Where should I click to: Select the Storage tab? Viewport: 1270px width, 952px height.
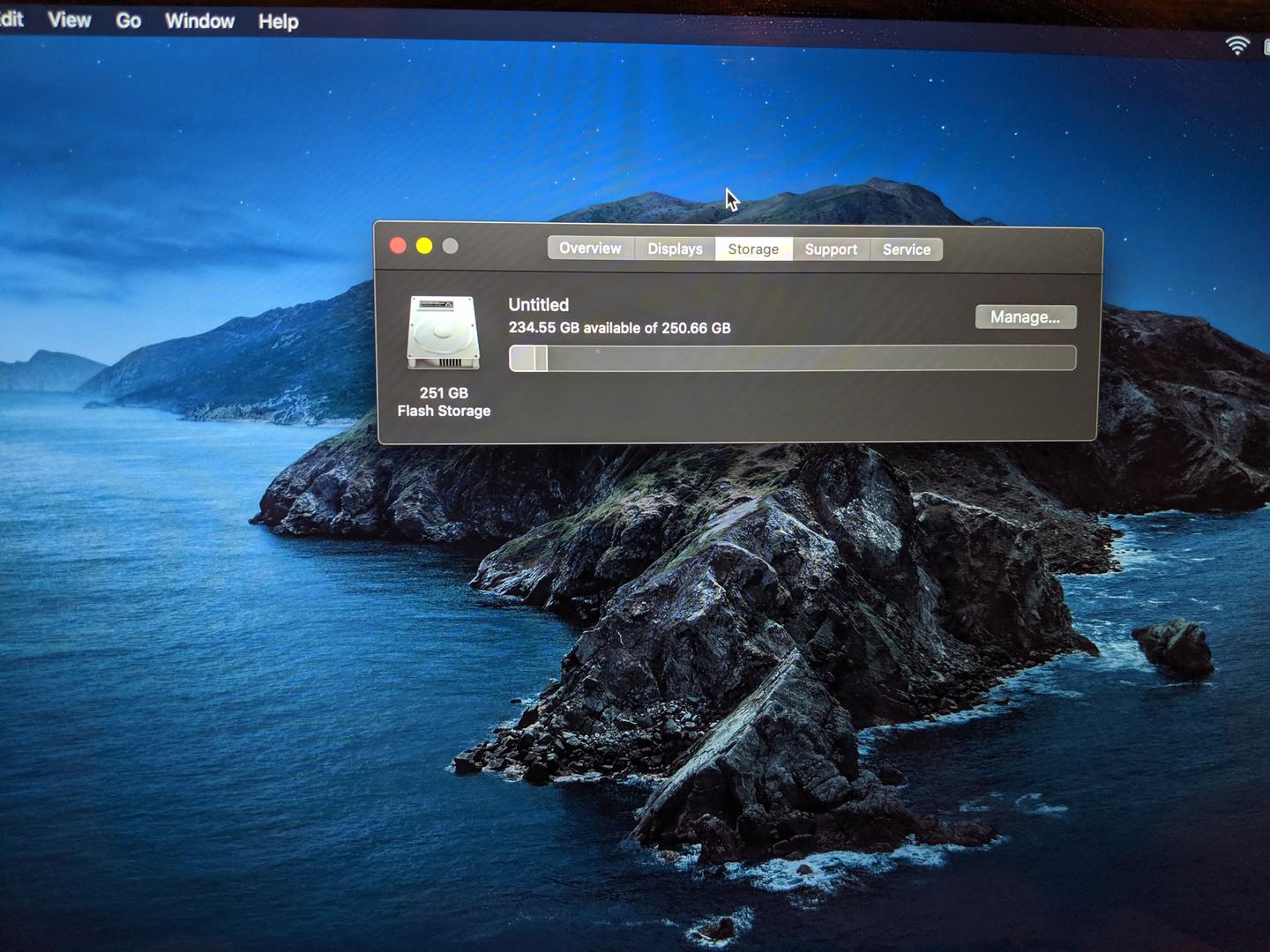(x=753, y=249)
